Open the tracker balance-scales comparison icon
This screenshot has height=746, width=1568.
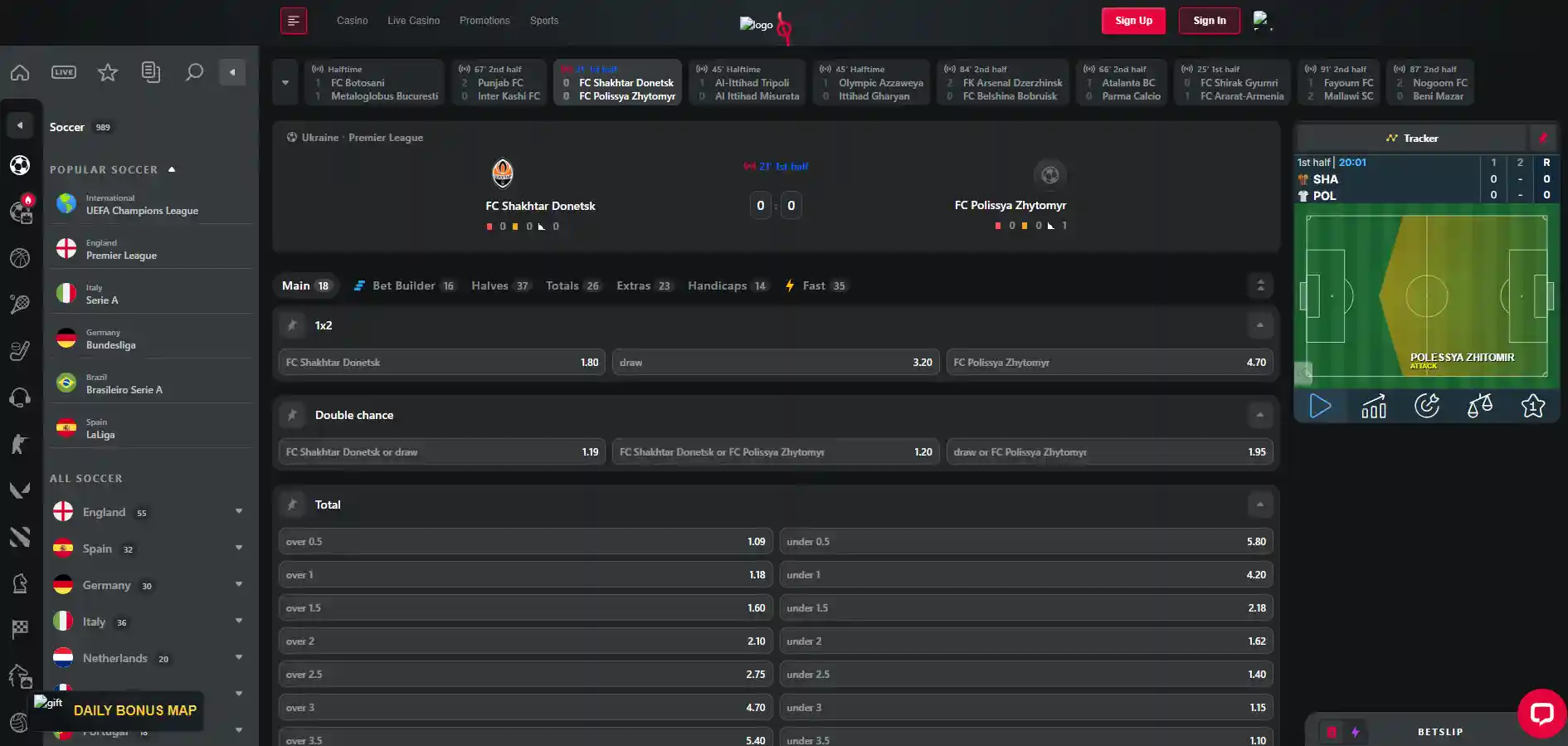click(x=1480, y=406)
